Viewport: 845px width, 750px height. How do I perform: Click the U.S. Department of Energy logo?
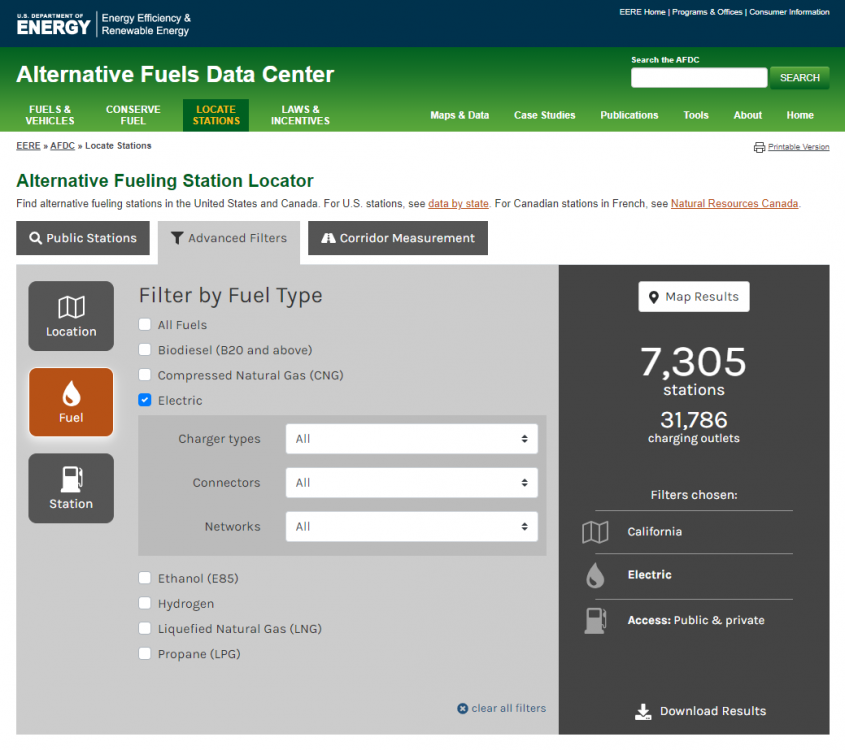coord(53,23)
